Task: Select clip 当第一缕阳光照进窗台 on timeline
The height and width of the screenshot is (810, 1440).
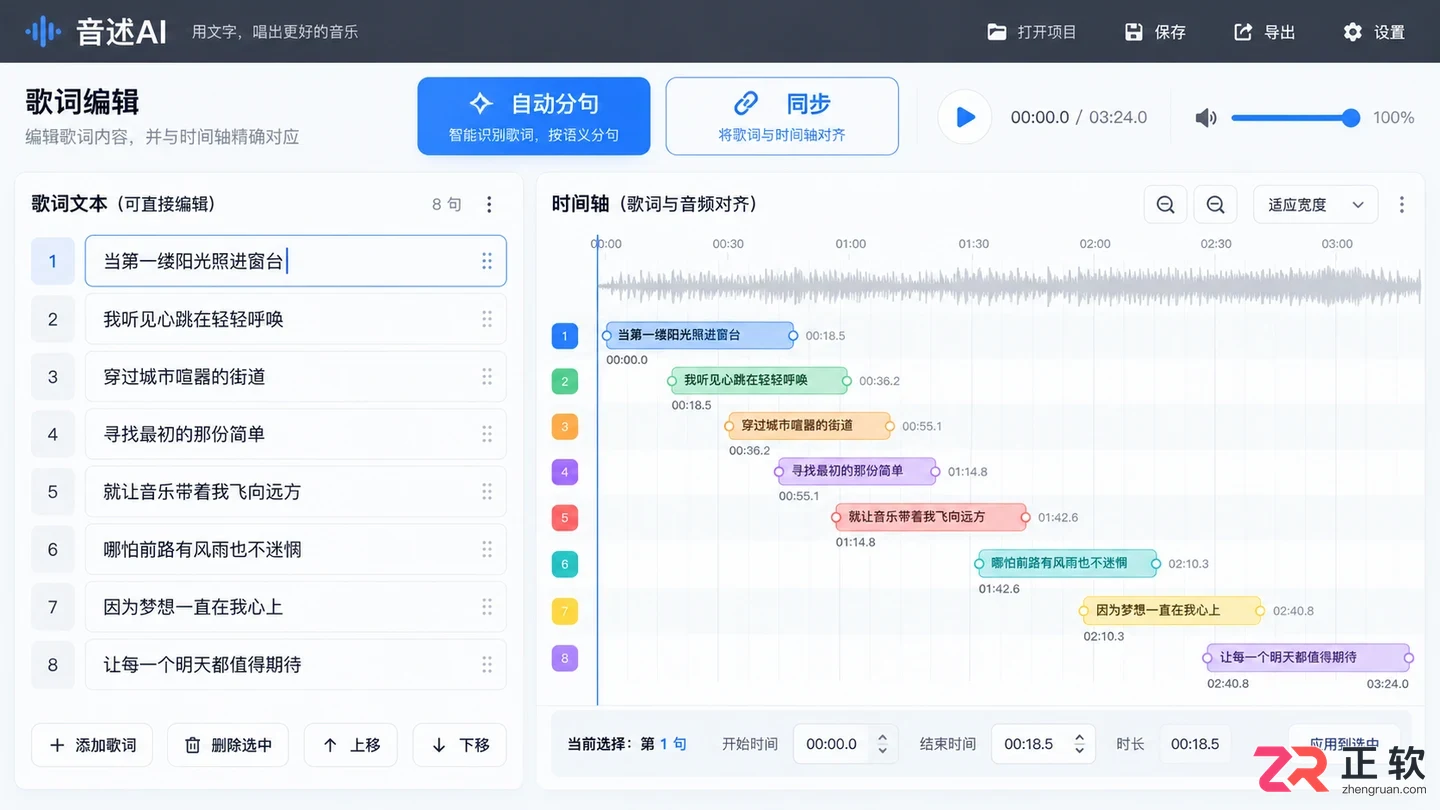Action: (x=700, y=335)
